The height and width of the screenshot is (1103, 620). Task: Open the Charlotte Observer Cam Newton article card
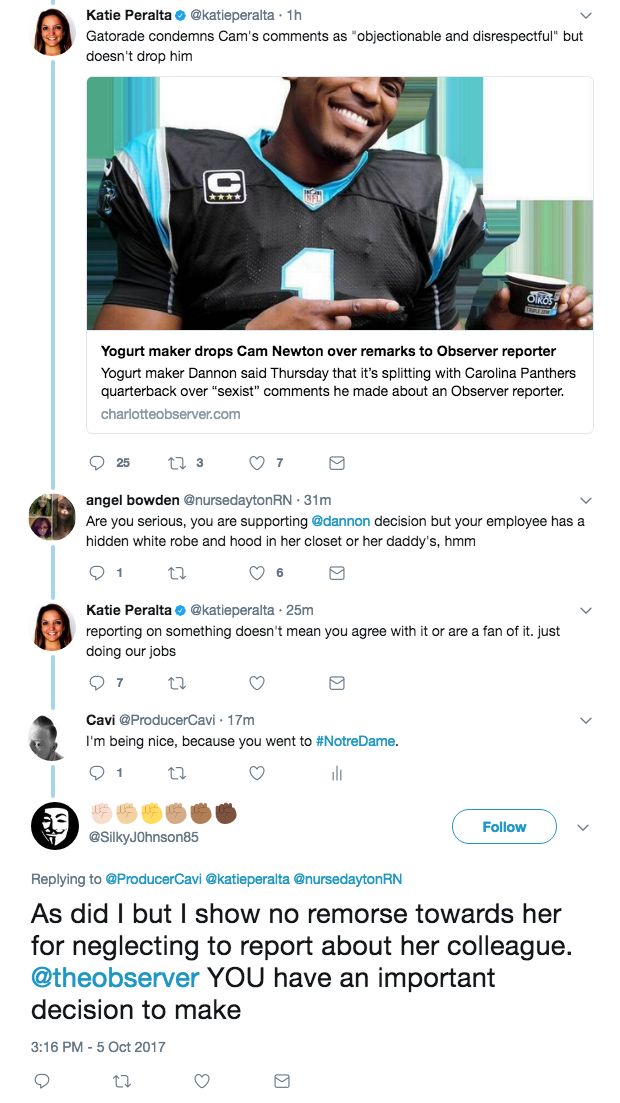tap(340, 255)
